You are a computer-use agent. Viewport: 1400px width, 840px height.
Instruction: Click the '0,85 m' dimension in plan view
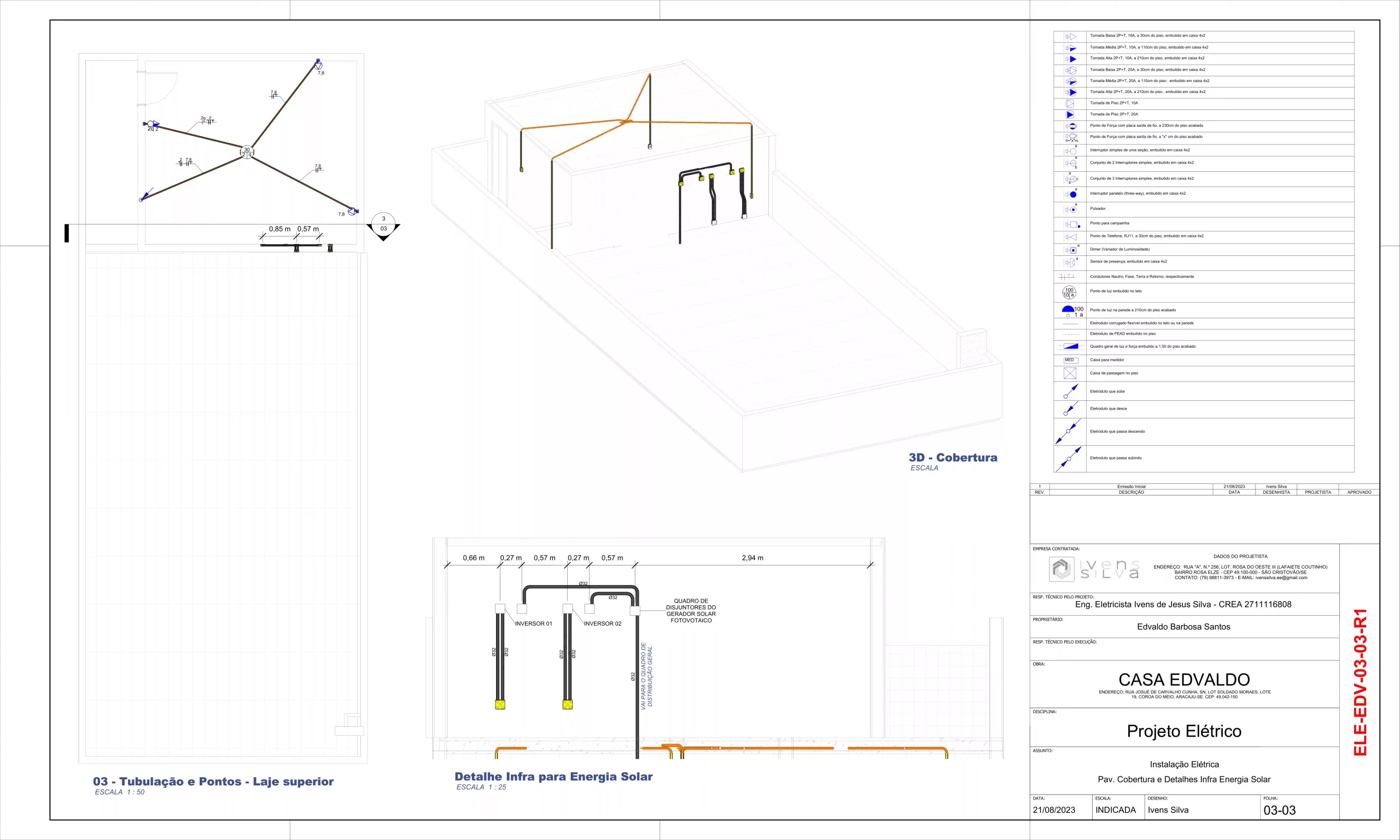(279, 229)
